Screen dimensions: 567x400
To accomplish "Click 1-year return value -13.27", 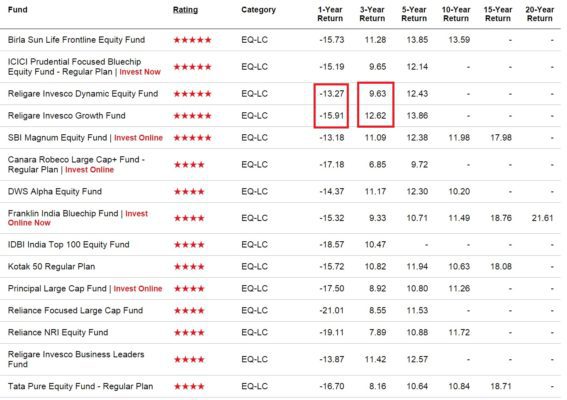I will click(332, 94).
